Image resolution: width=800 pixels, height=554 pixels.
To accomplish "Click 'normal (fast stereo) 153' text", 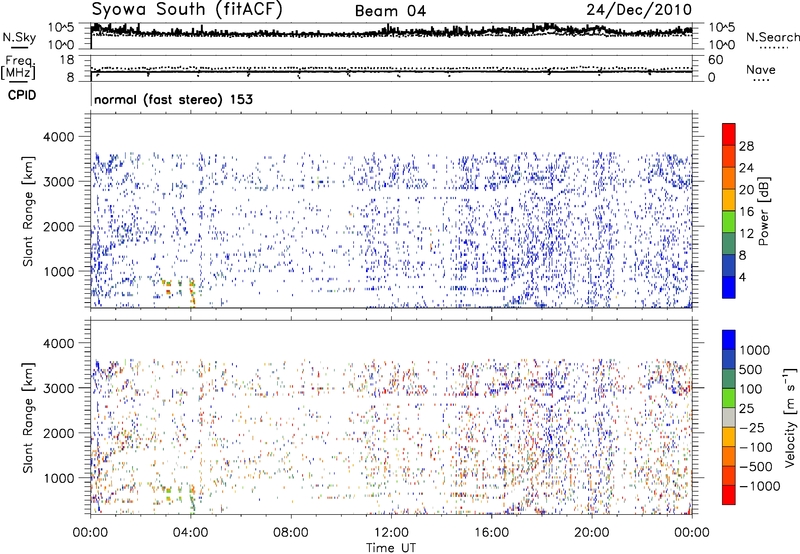I will [173, 99].
